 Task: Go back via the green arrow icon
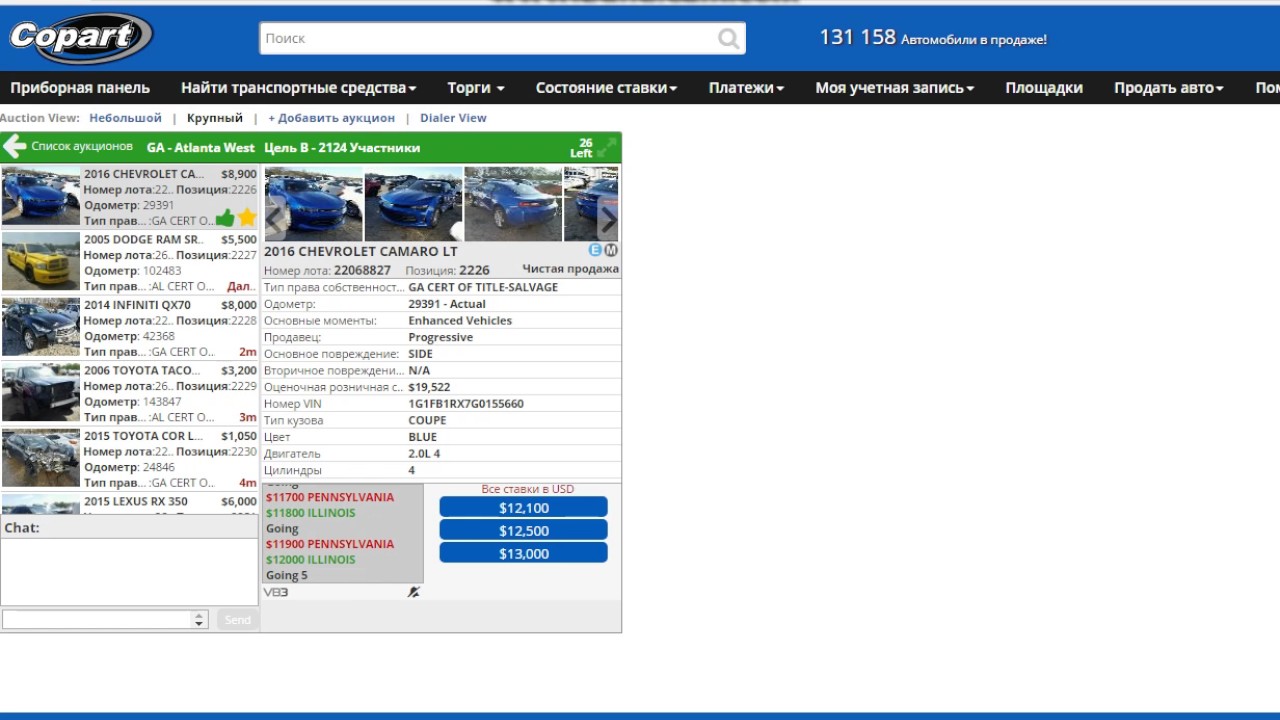click(x=14, y=147)
